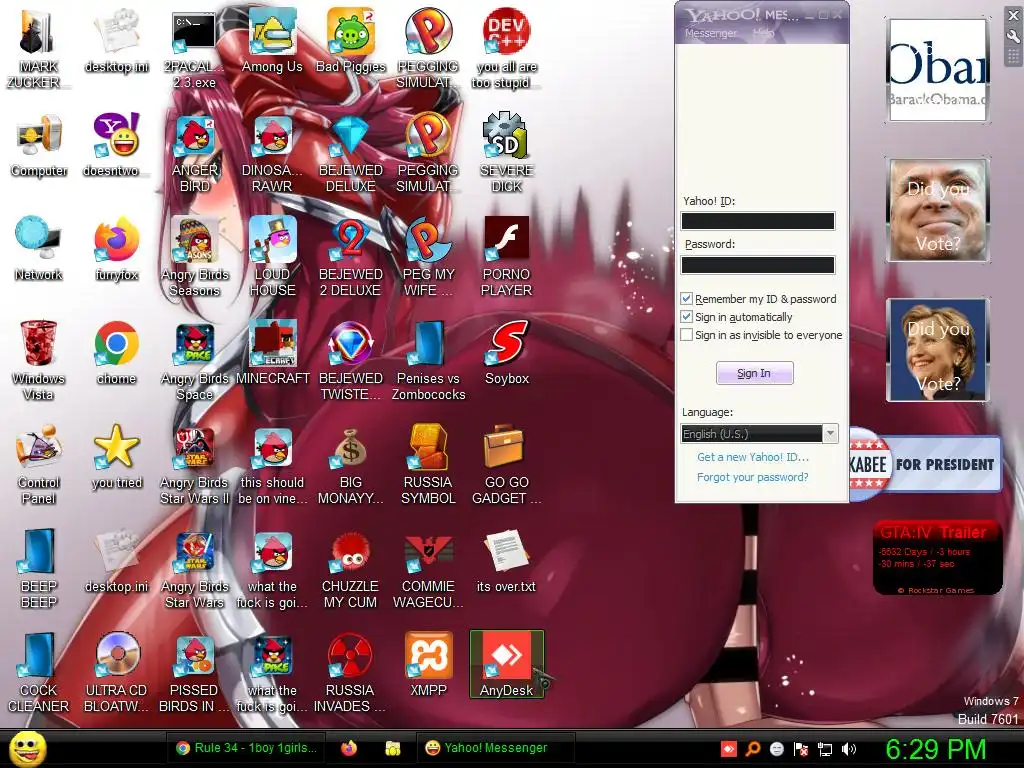Switch to Yahoo! Messenger taskbar button
The width and height of the screenshot is (1024, 768).
[495, 748]
